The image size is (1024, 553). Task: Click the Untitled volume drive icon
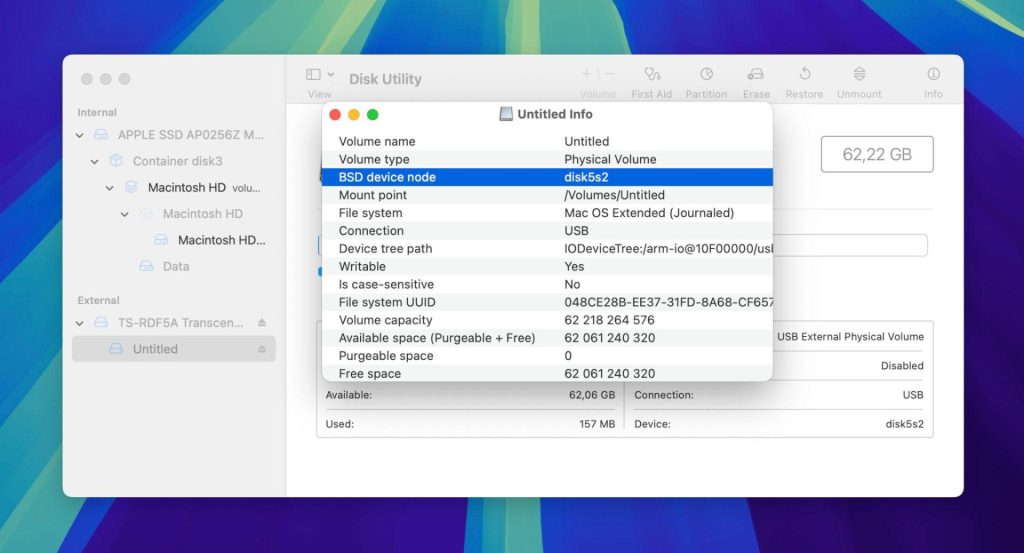pyautogui.click(x=116, y=349)
